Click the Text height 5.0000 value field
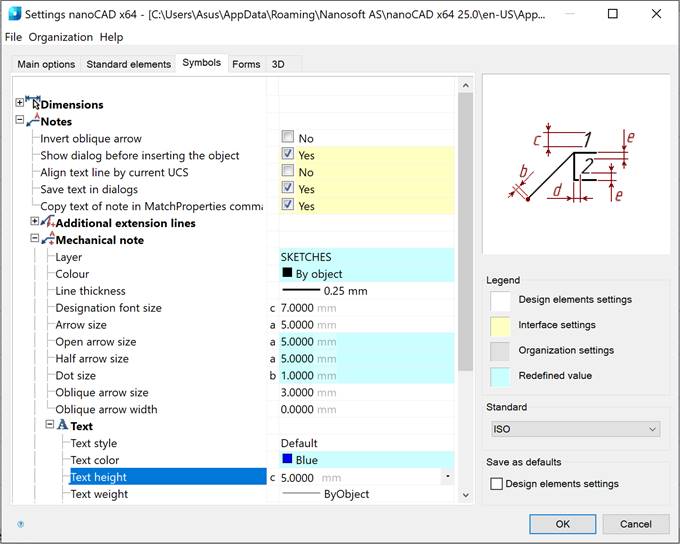Viewport: 680px width, 544px height. 360,478
